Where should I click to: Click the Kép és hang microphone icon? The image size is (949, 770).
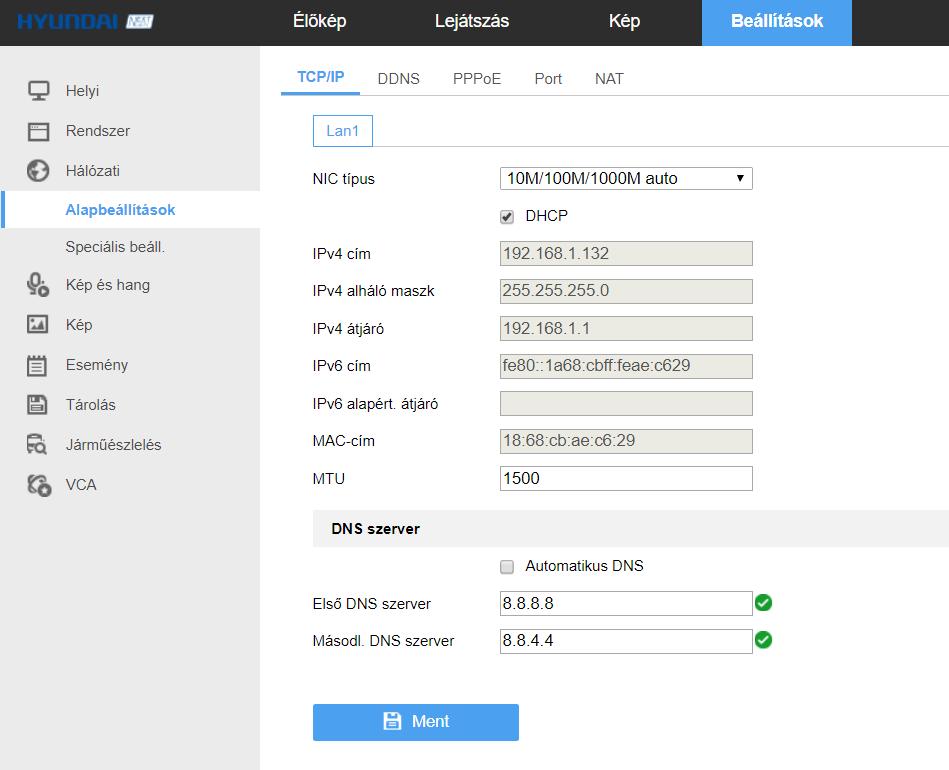pos(38,285)
